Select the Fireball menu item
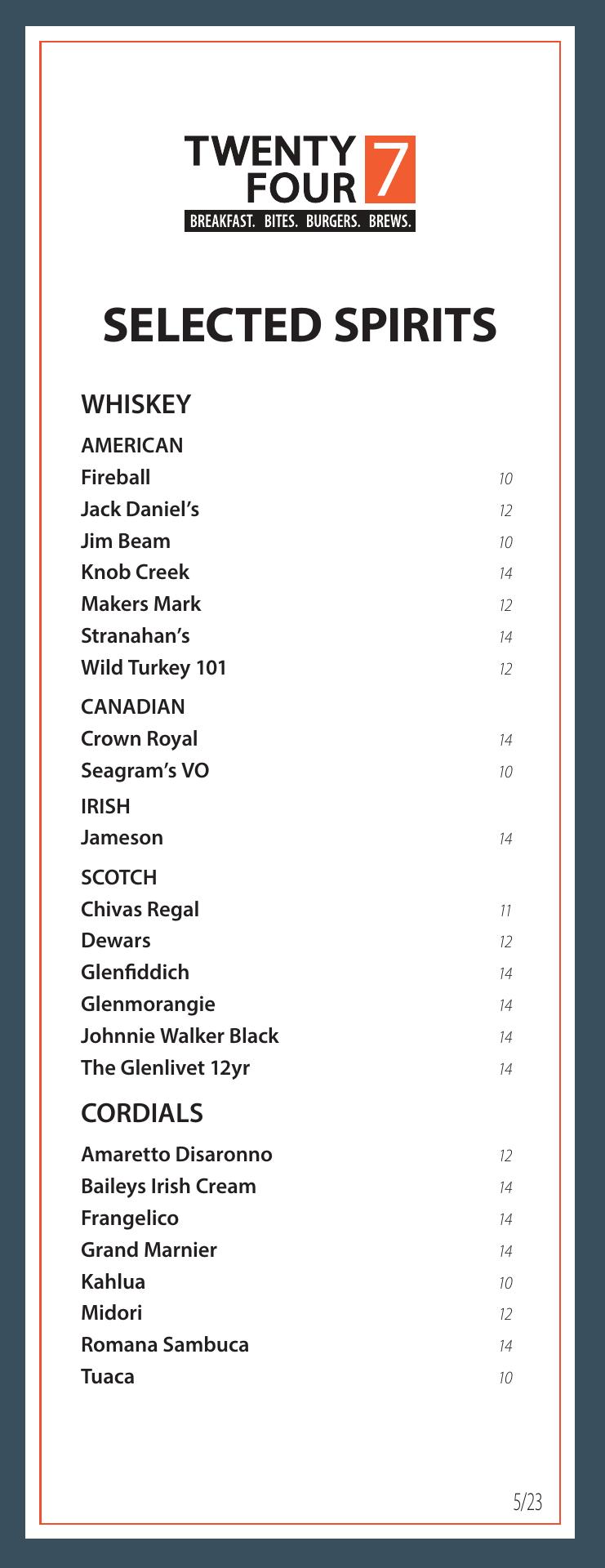Screen dimensions: 605x1568 click(115, 478)
